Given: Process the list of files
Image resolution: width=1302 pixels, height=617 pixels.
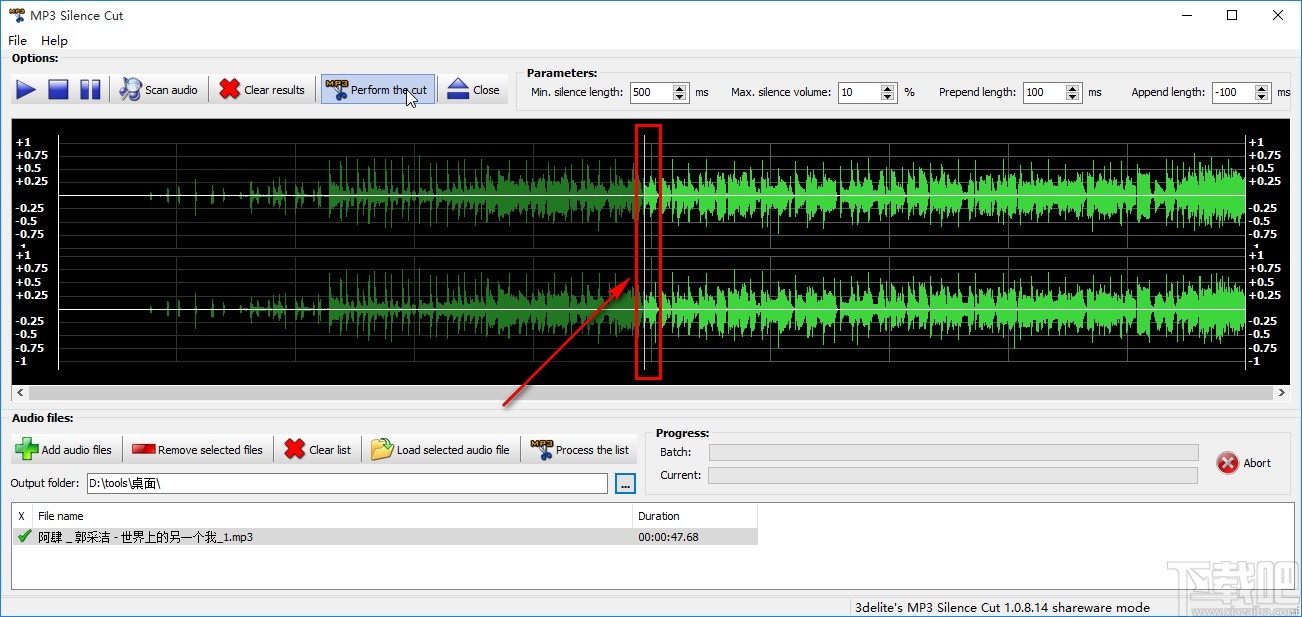Looking at the screenshot, I should (x=580, y=450).
